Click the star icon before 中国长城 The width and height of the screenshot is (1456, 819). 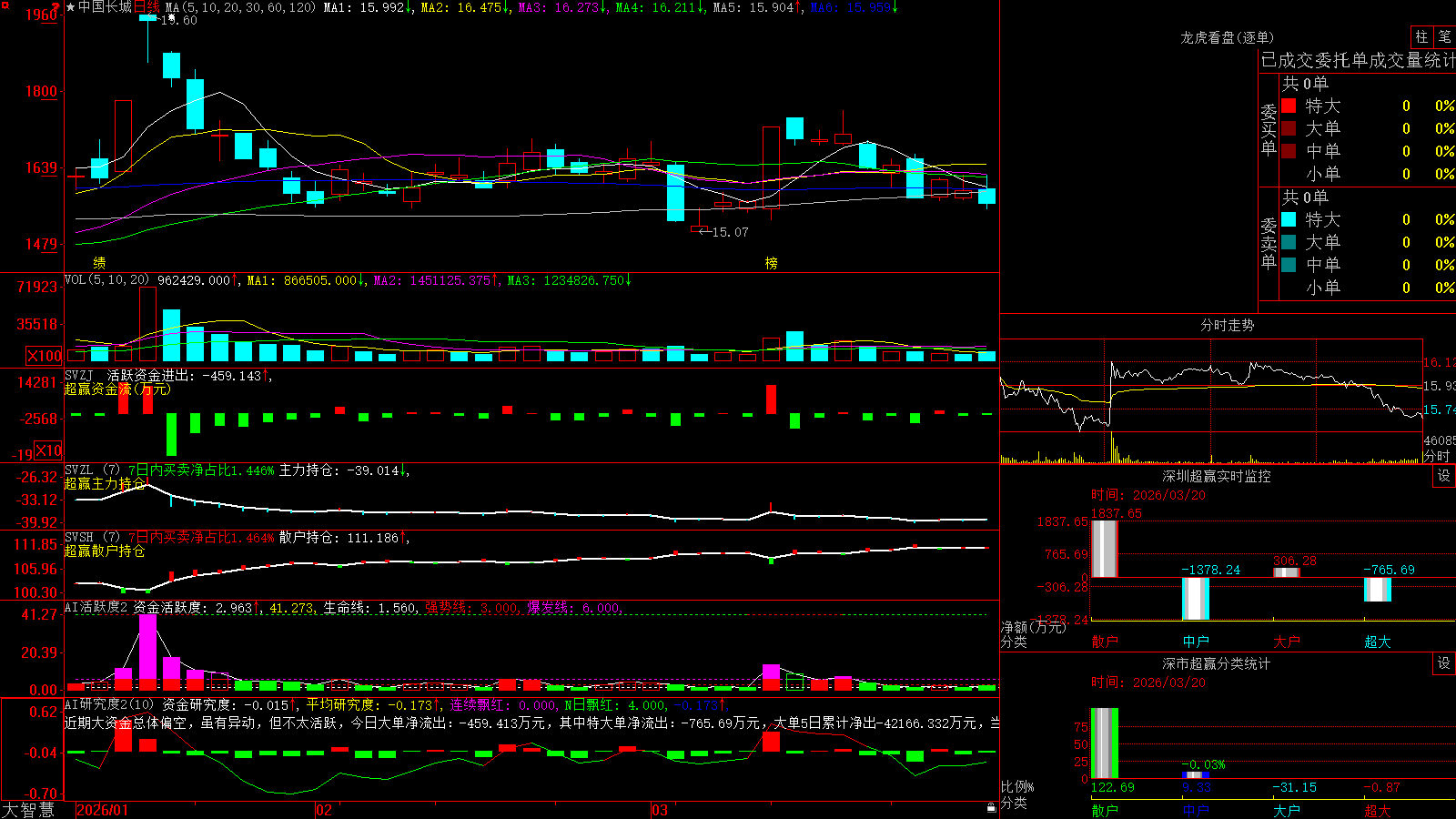70,7
